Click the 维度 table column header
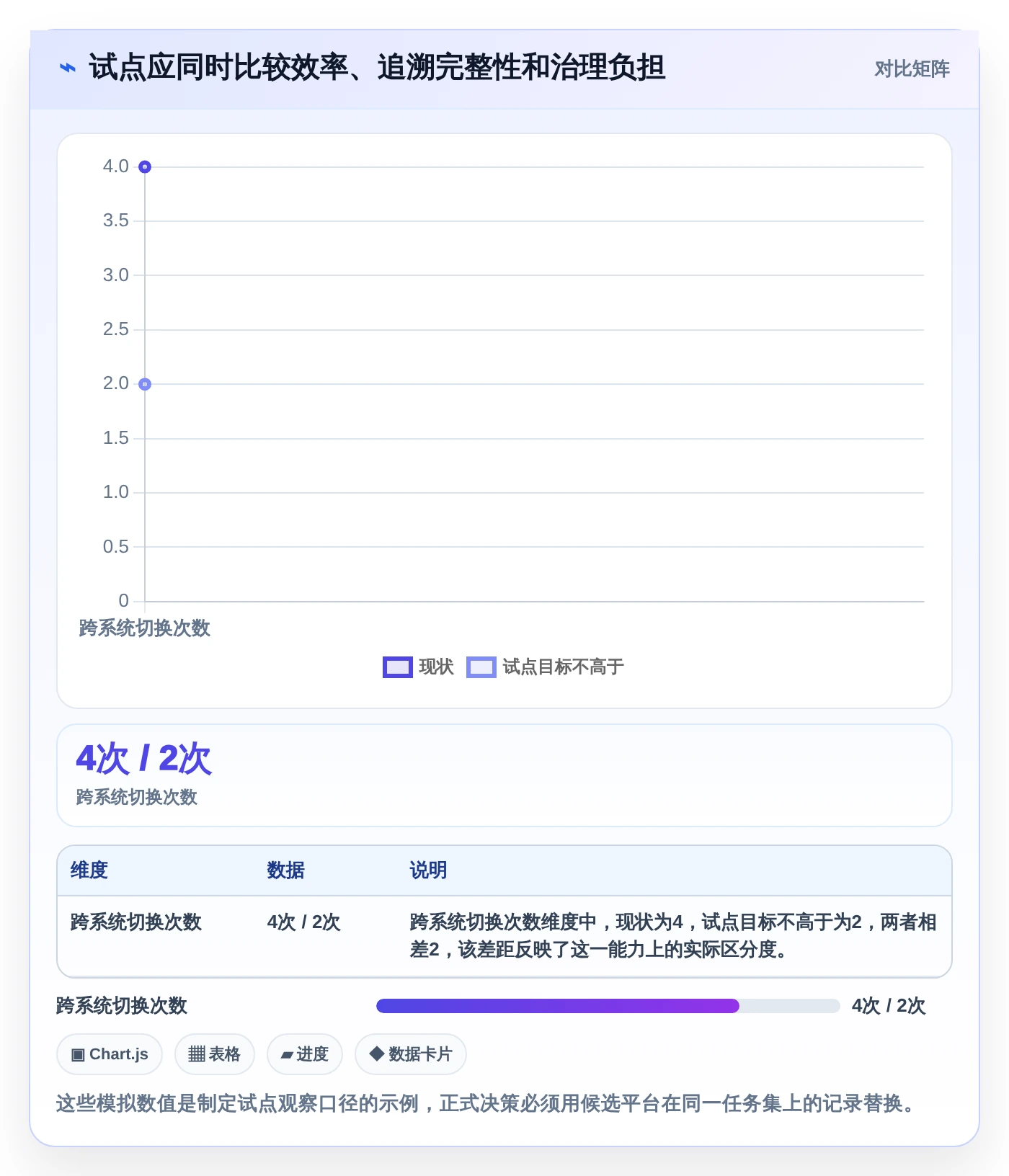Image resolution: width=1009 pixels, height=1176 pixels. tap(89, 870)
